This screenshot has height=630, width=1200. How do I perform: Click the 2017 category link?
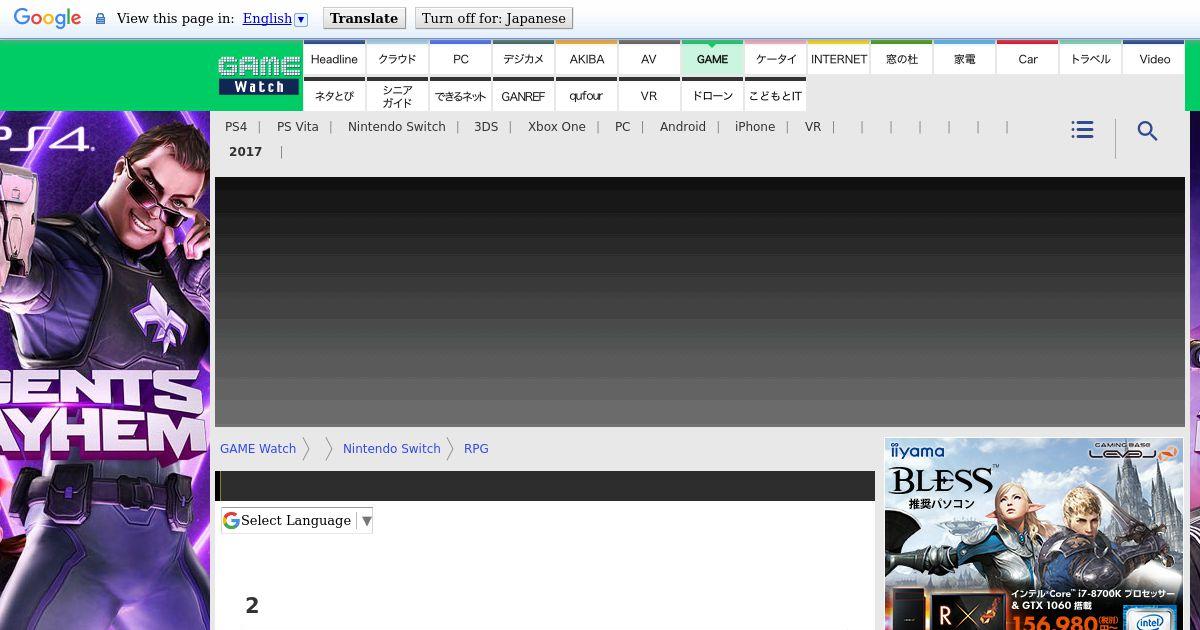pyautogui.click(x=246, y=152)
